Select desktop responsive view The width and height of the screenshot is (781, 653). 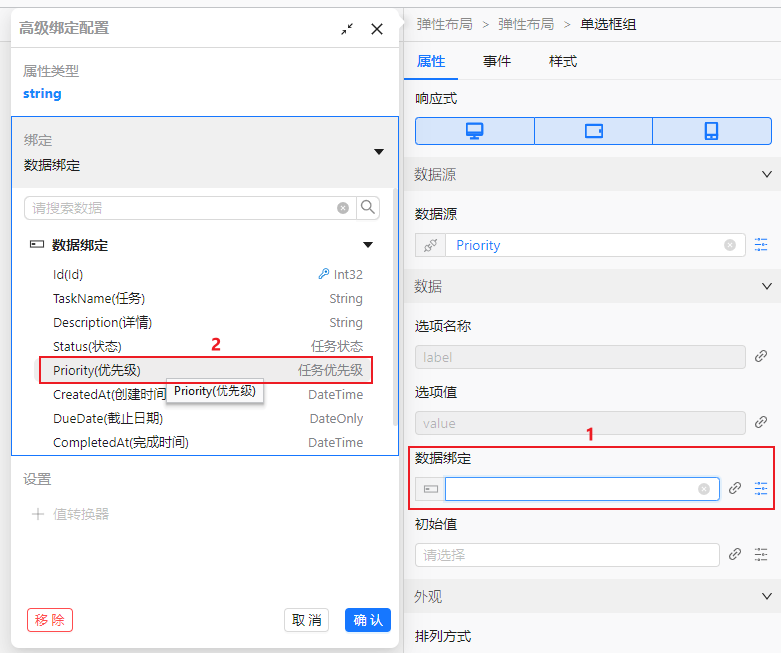pyautogui.click(x=475, y=131)
